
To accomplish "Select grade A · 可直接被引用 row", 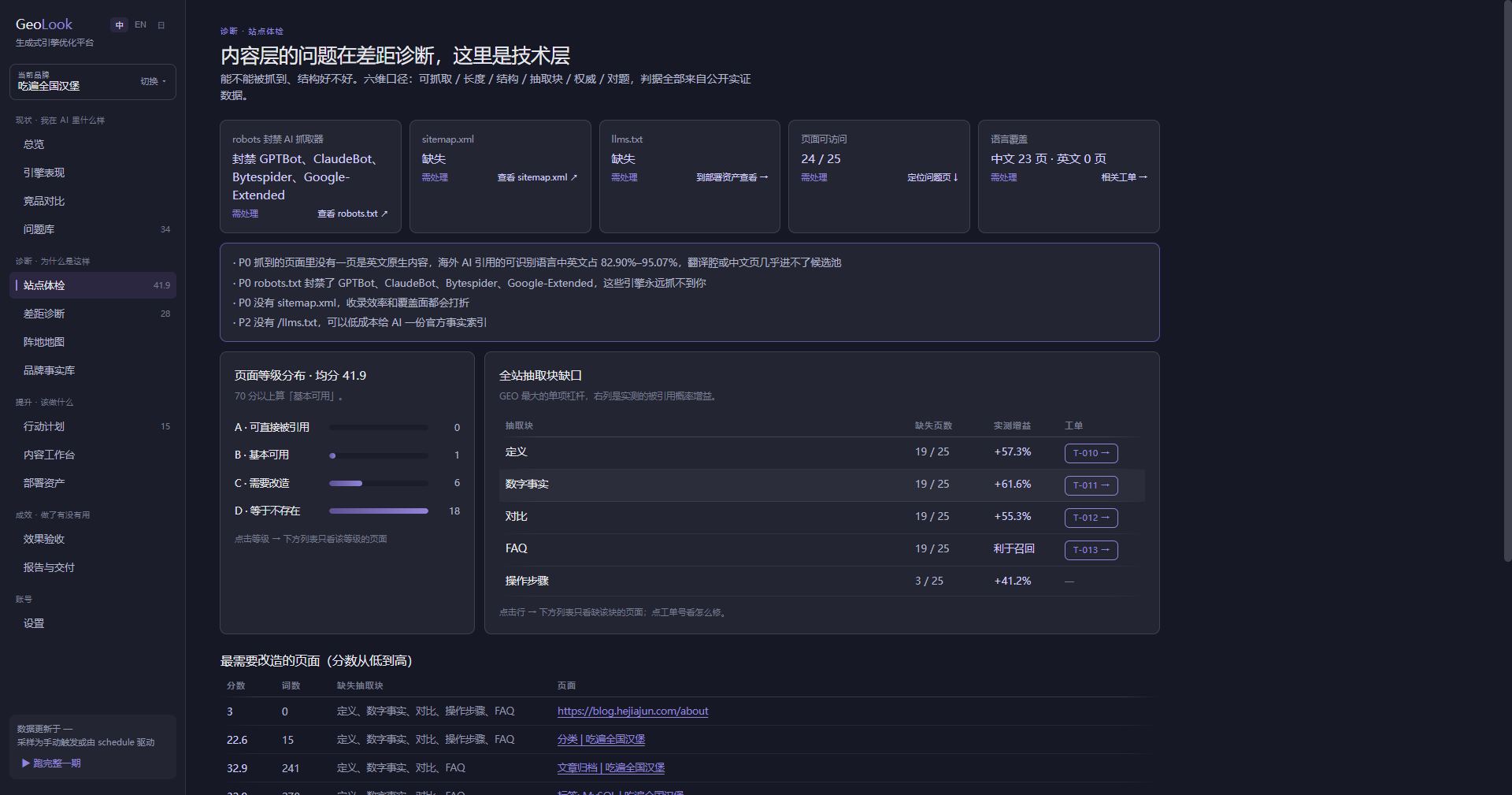I will (x=347, y=427).
